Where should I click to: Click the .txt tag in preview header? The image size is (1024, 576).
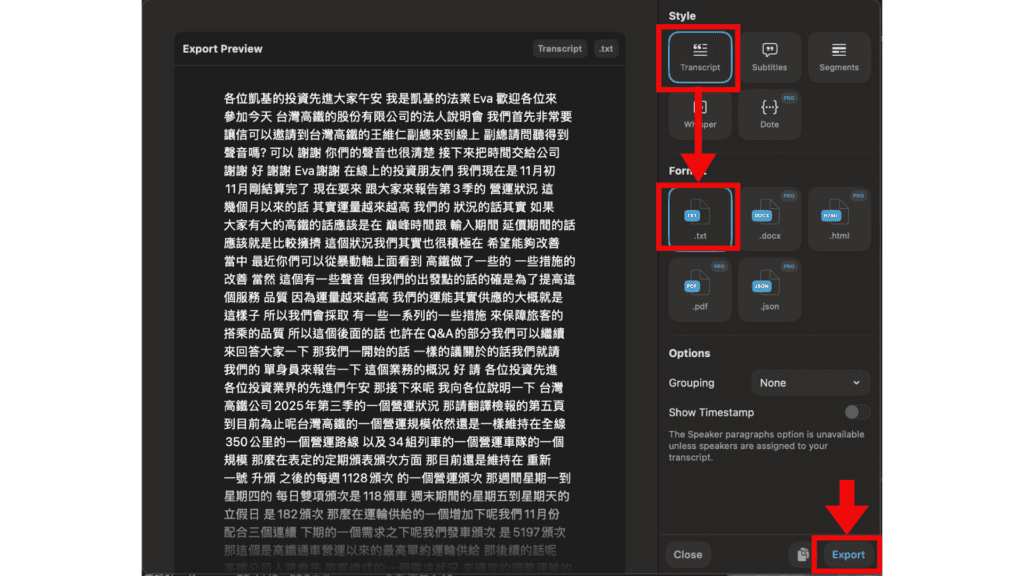(x=605, y=49)
